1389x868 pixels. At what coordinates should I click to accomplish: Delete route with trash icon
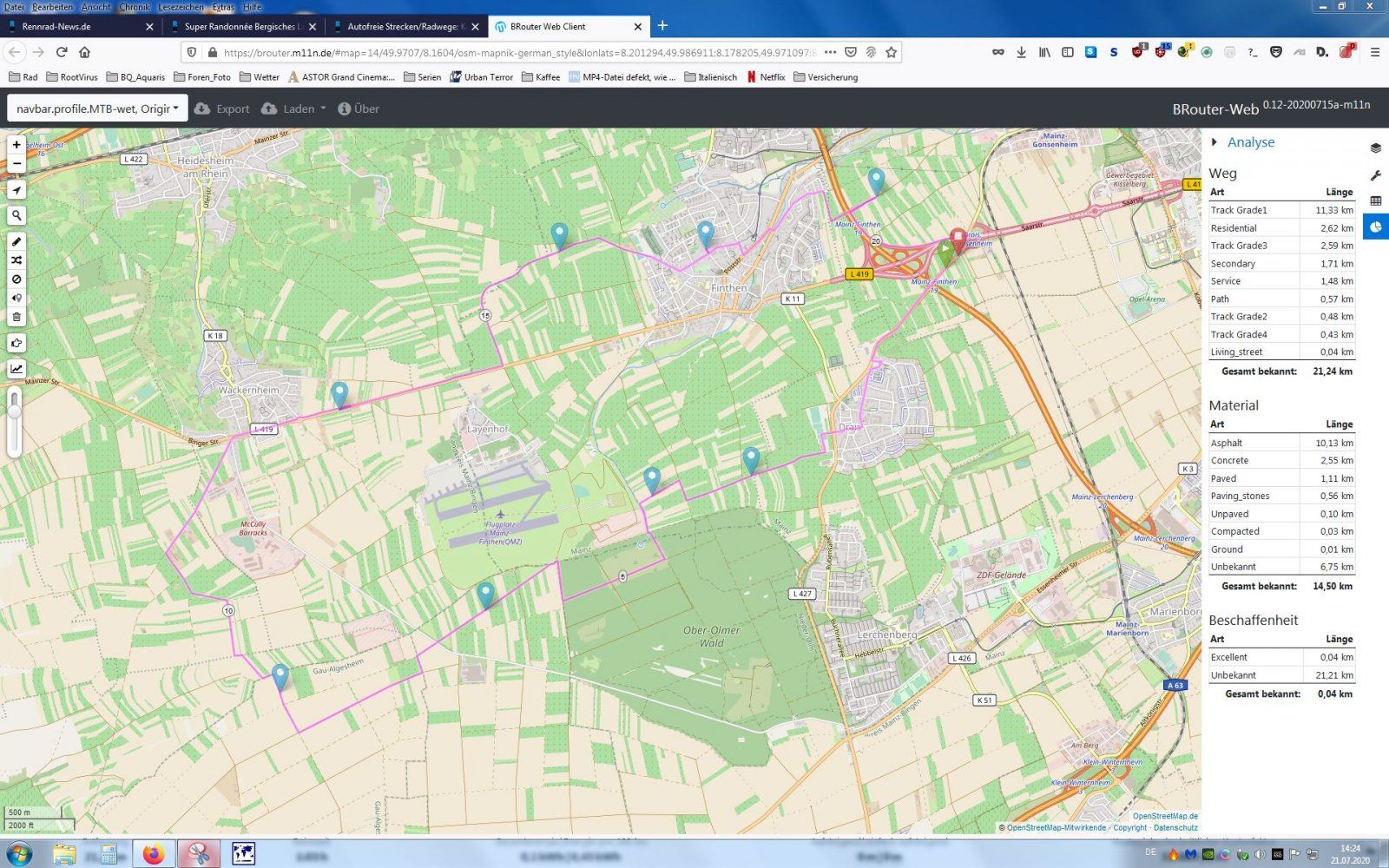pyautogui.click(x=16, y=317)
